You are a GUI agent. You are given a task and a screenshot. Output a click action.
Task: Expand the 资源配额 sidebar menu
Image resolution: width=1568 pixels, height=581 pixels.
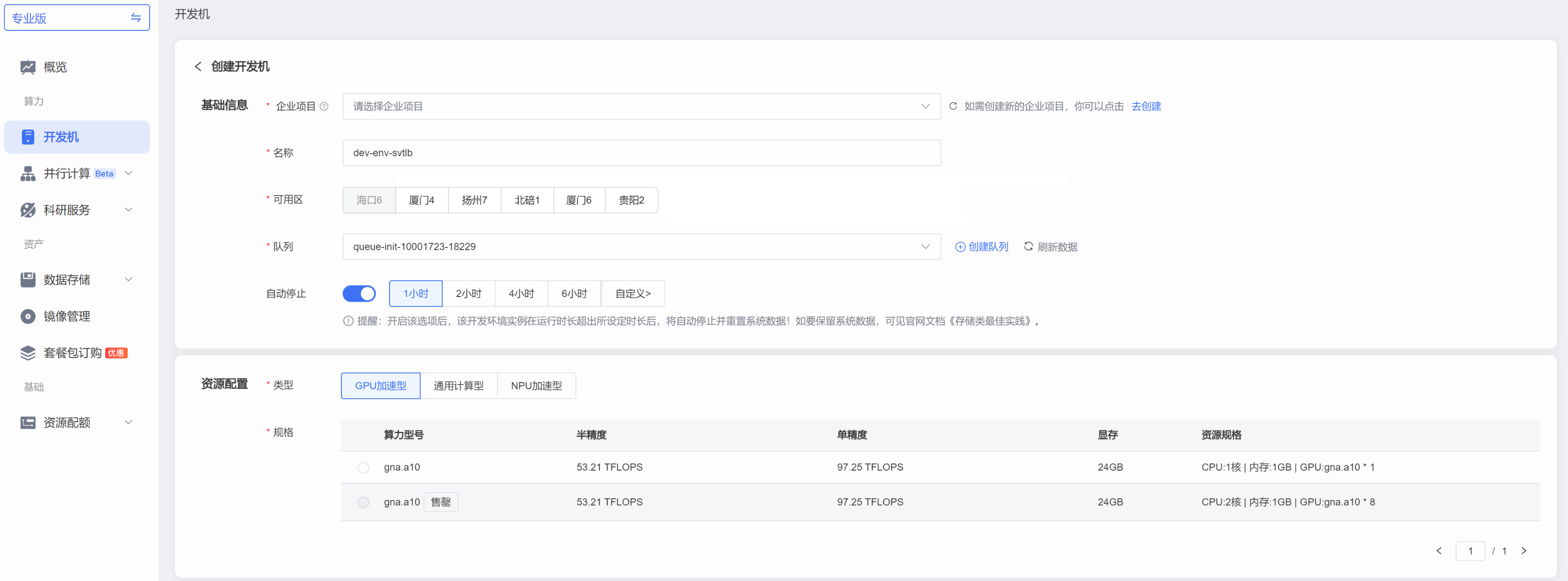tap(129, 422)
